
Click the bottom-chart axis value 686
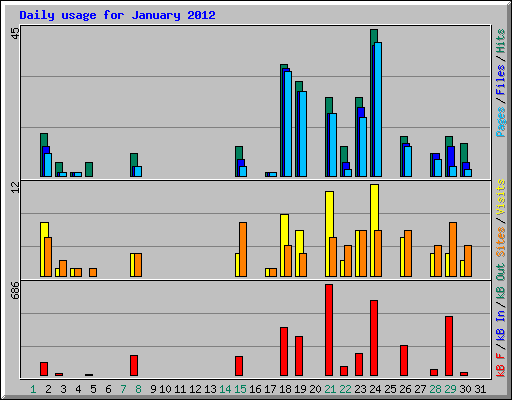pos(15,291)
